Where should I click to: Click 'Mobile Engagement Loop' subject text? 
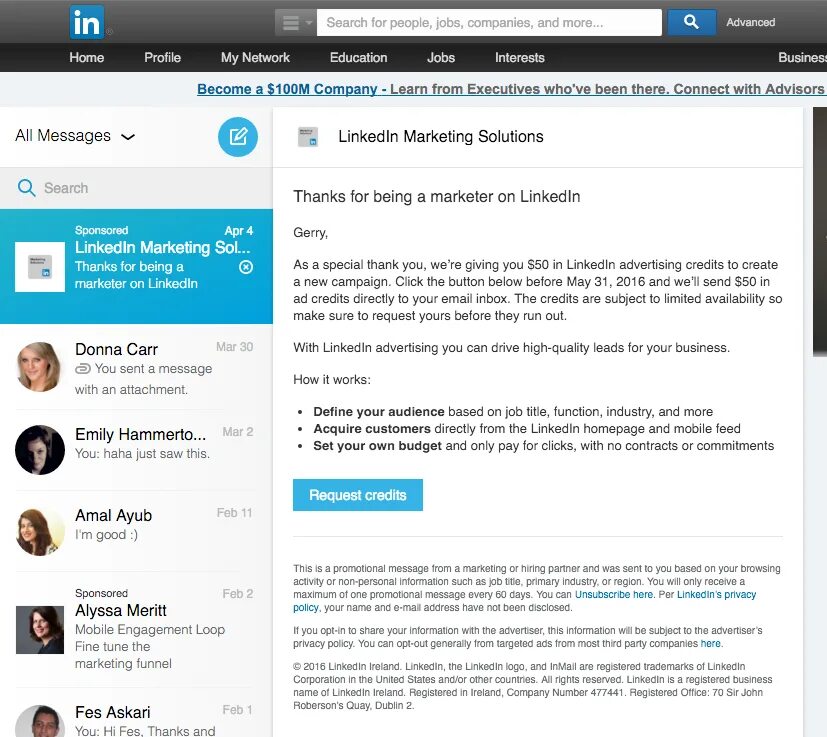[x=150, y=629]
